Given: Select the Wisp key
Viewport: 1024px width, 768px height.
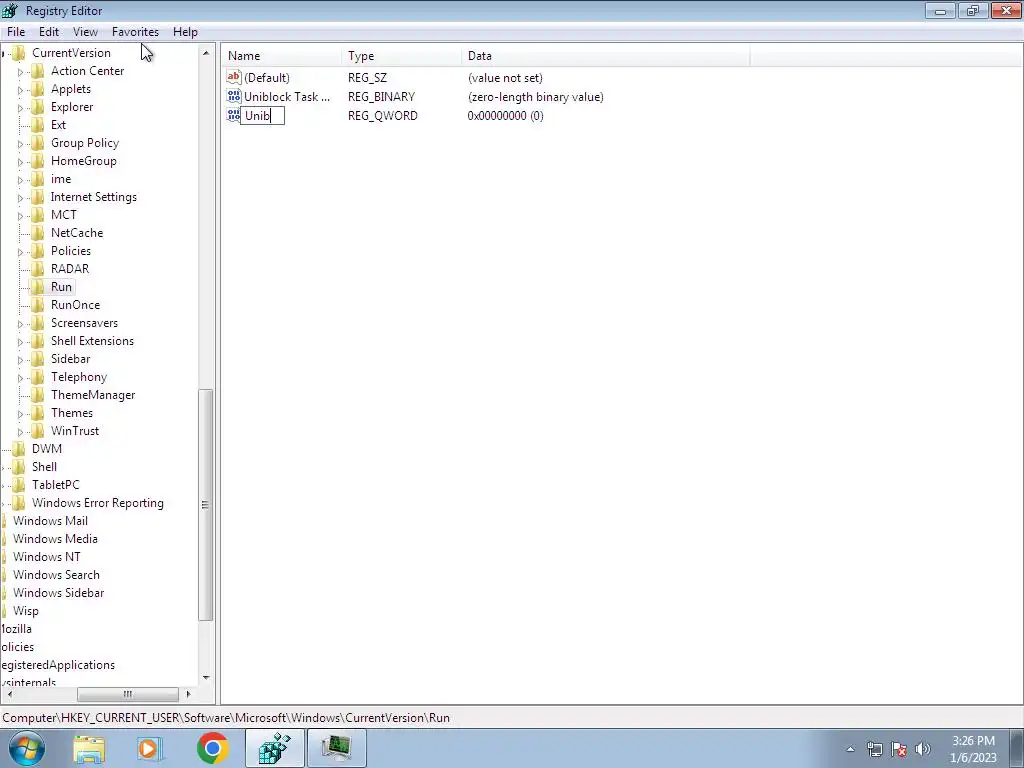Looking at the screenshot, I should click(x=25, y=611).
